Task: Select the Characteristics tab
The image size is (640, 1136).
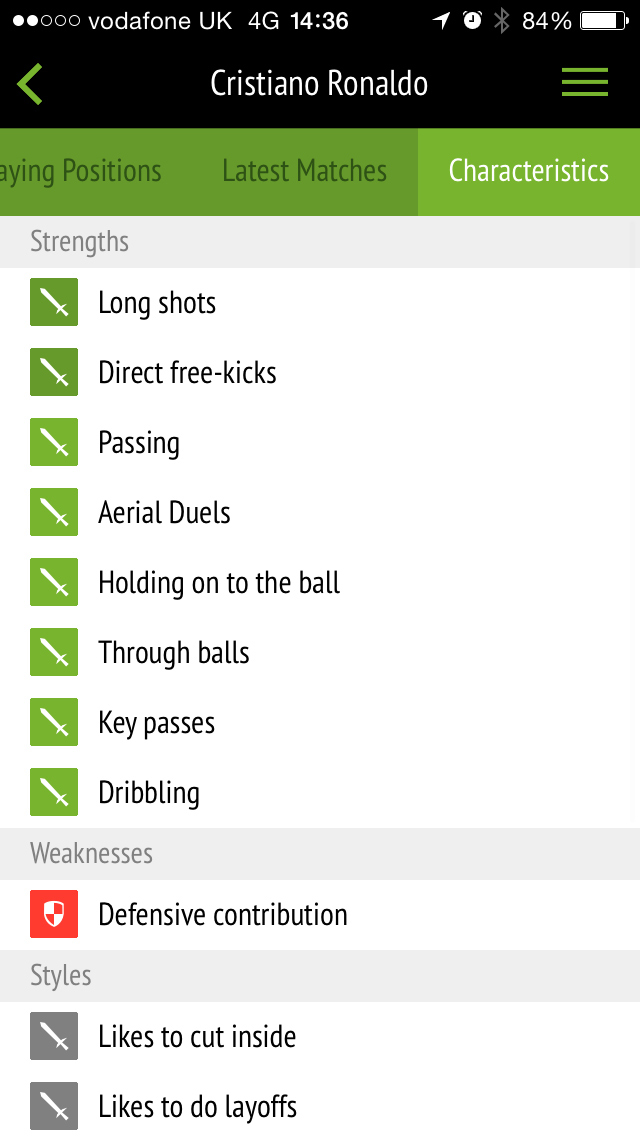Action: 528,171
